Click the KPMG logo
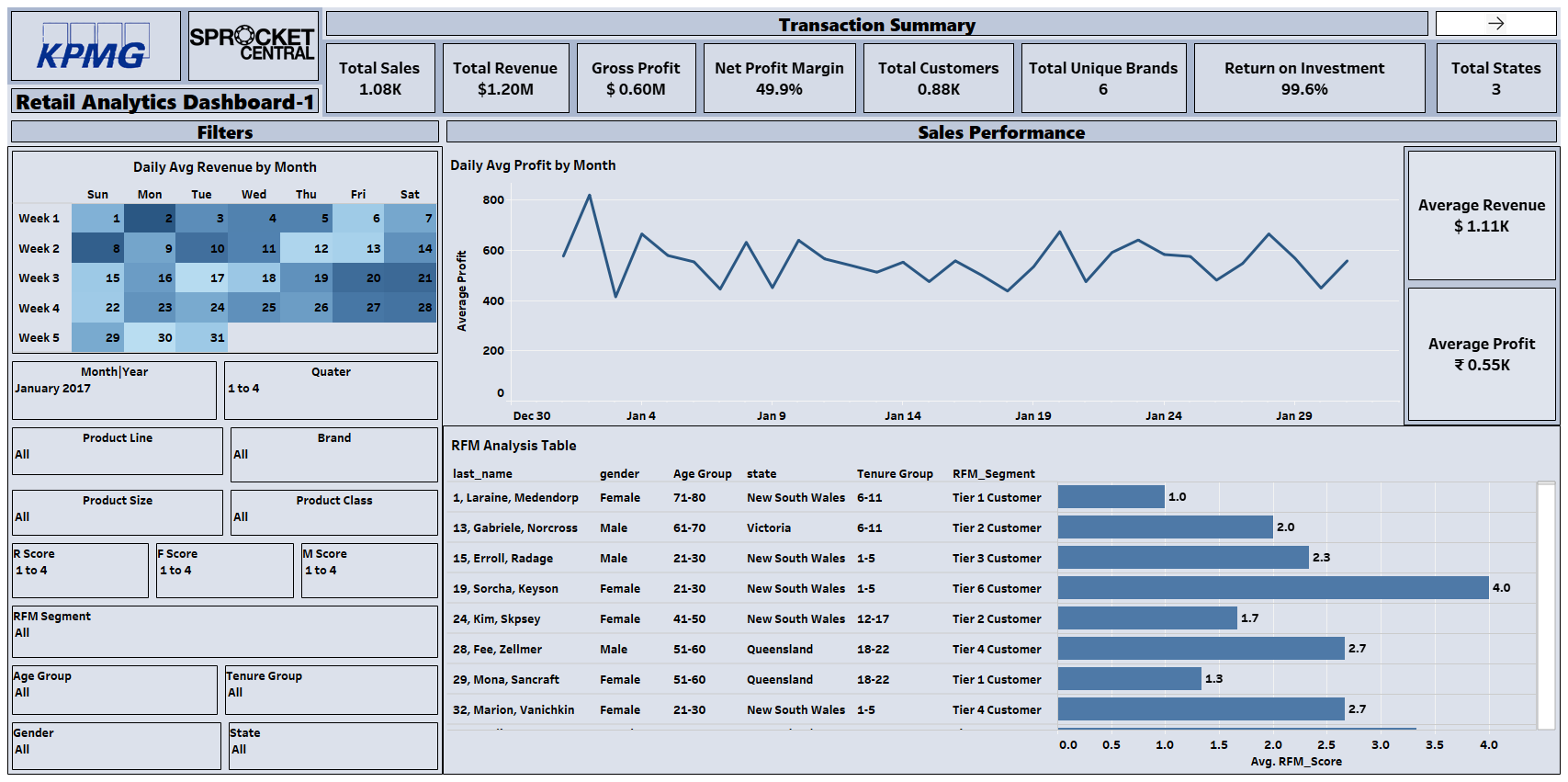 95,47
